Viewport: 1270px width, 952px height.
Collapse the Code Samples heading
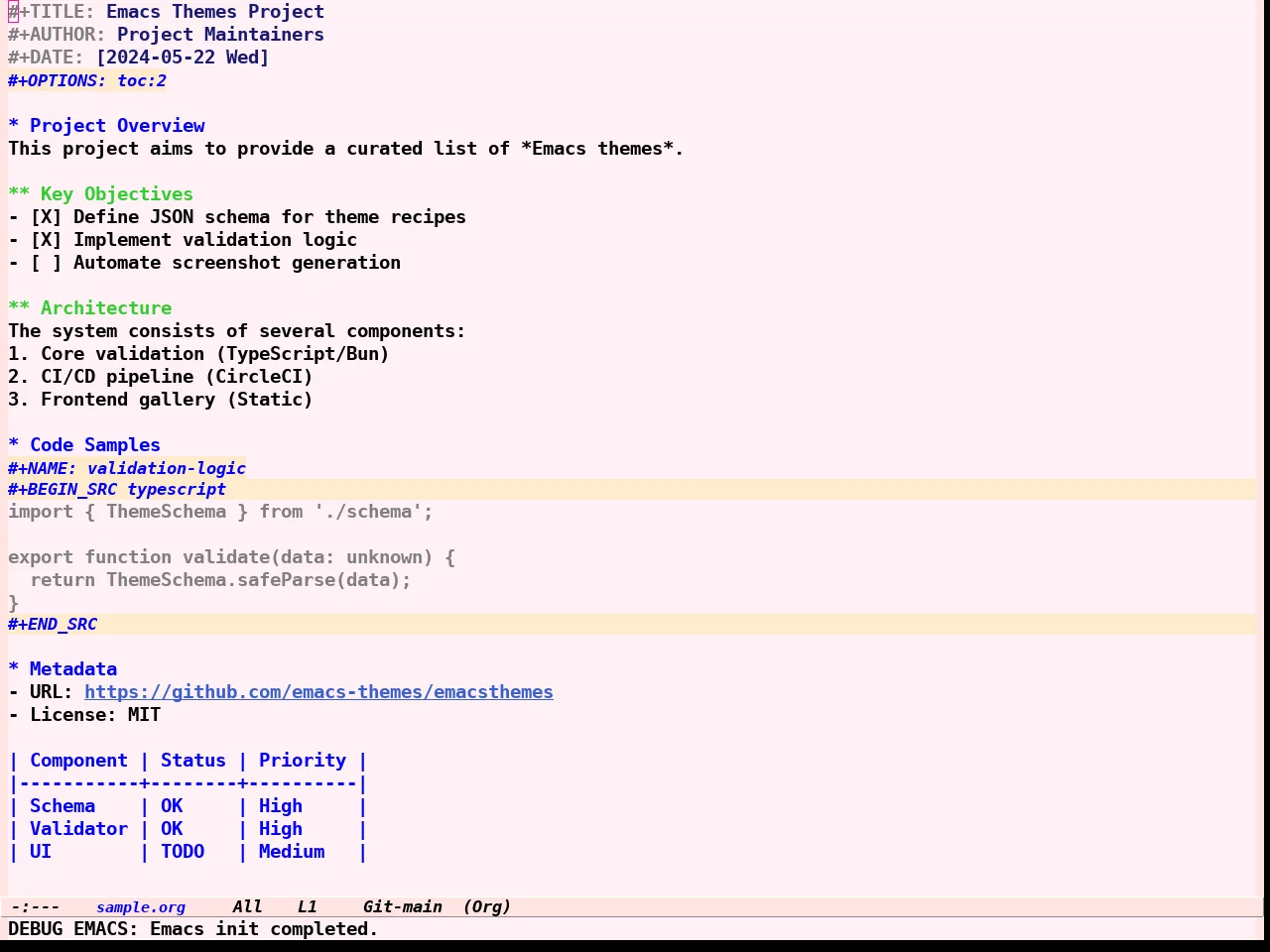[84, 445]
